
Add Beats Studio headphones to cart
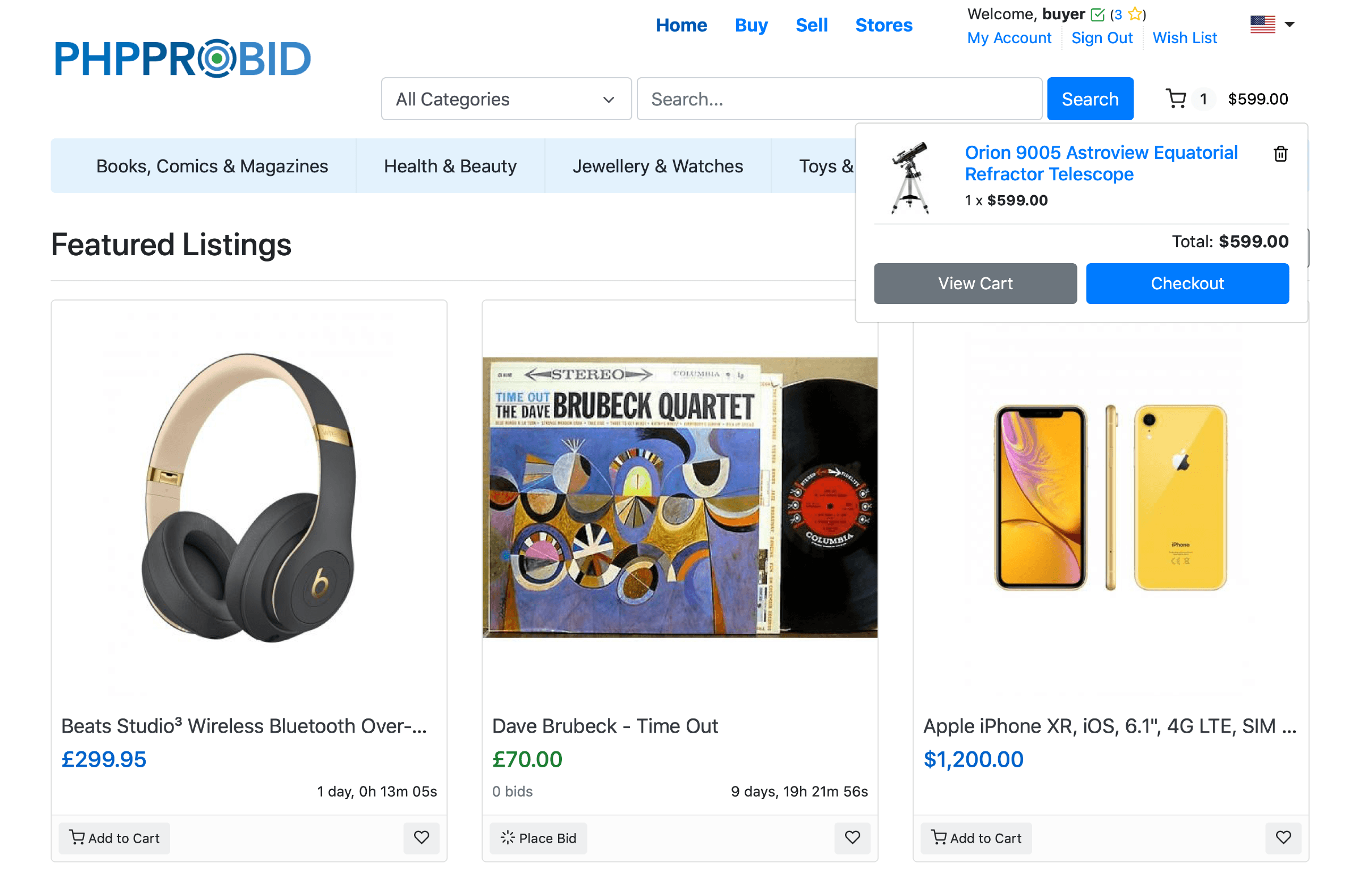(115, 838)
